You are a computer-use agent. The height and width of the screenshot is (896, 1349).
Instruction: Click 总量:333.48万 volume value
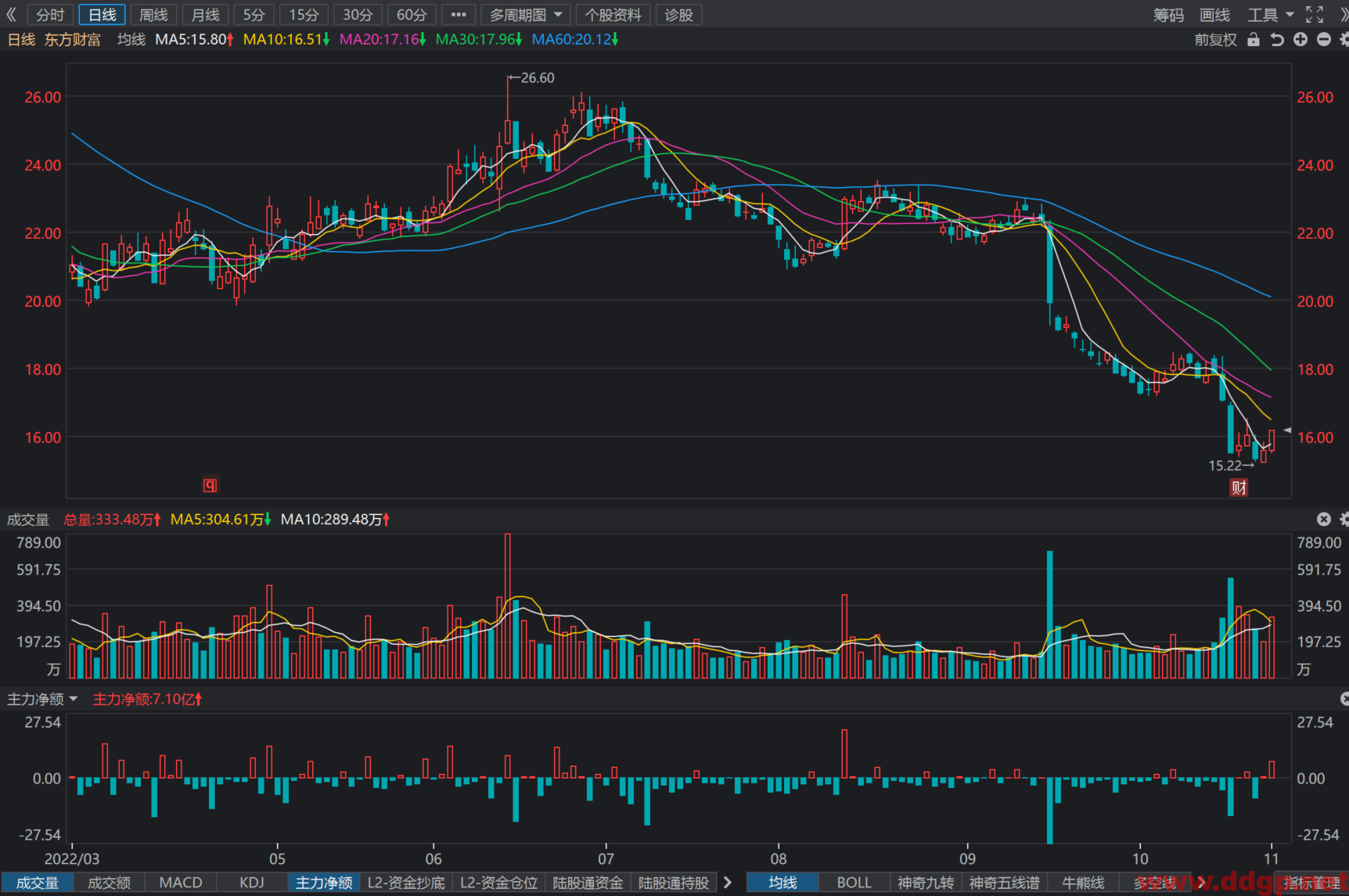[x=112, y=520]
